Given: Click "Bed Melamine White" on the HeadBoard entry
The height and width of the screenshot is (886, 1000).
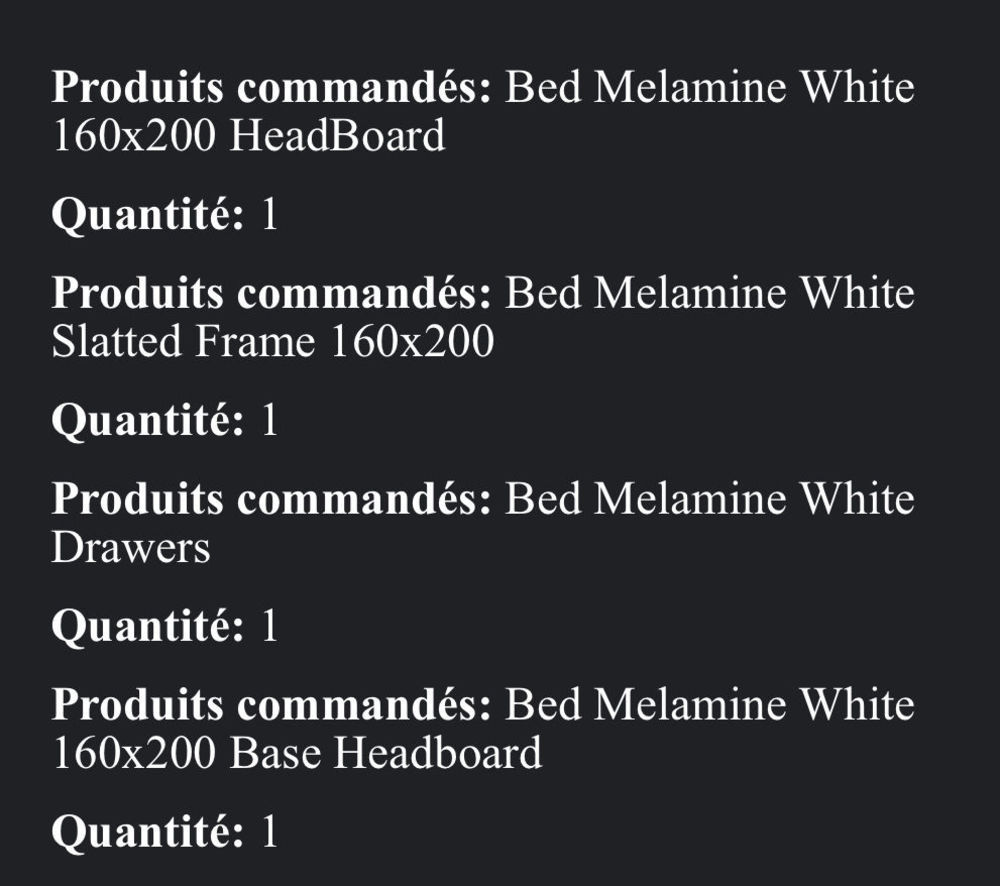Looking at the screenshot, I should point(710,87).
